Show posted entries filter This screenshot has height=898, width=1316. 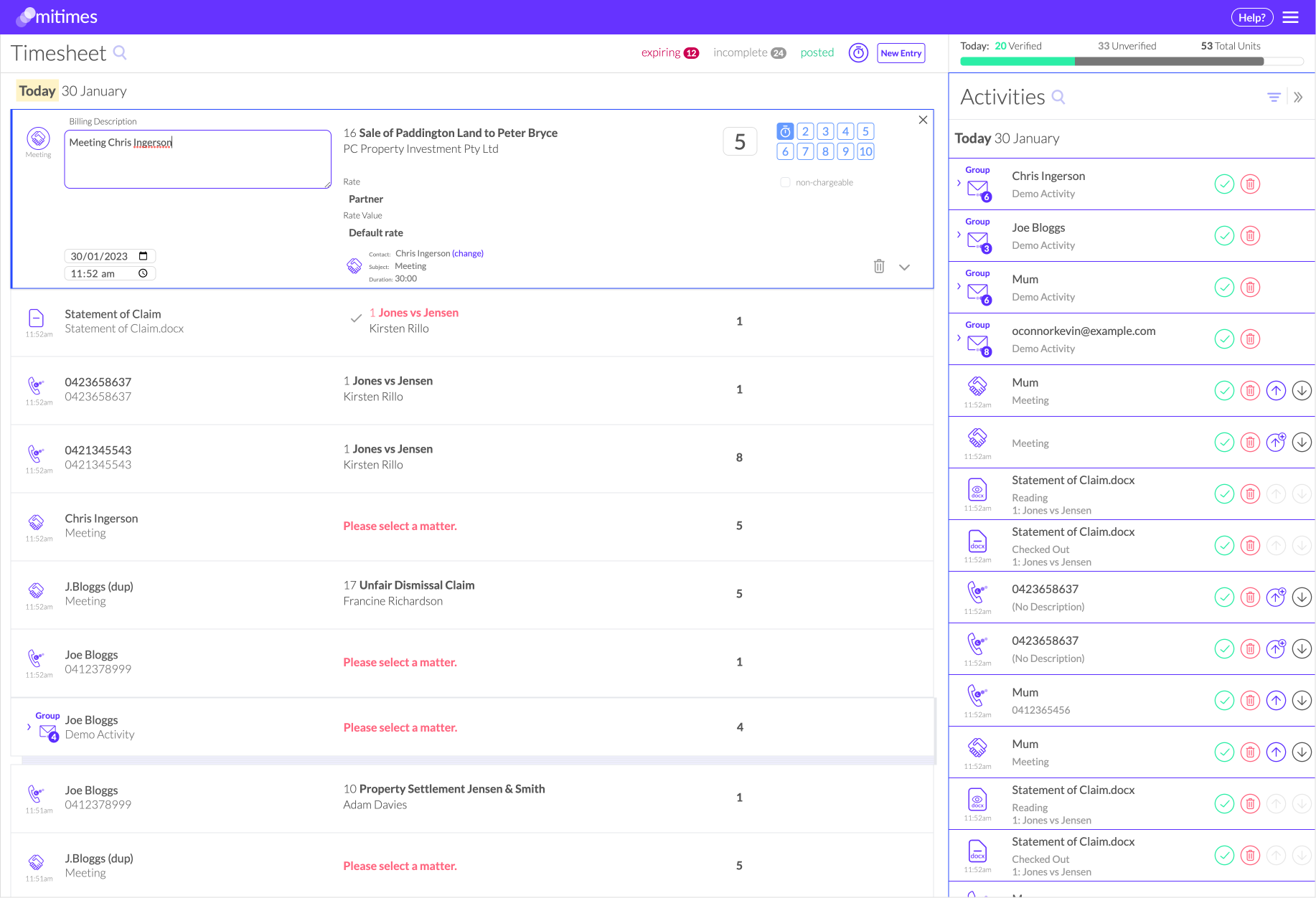817,52
